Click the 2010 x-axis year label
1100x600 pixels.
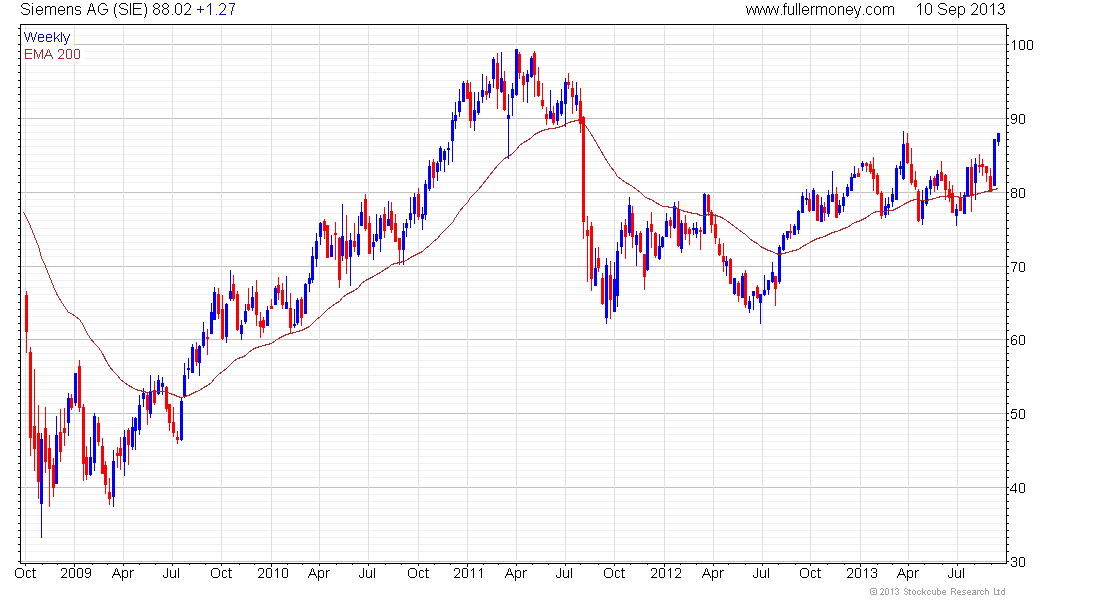click(x=273, y=573)
